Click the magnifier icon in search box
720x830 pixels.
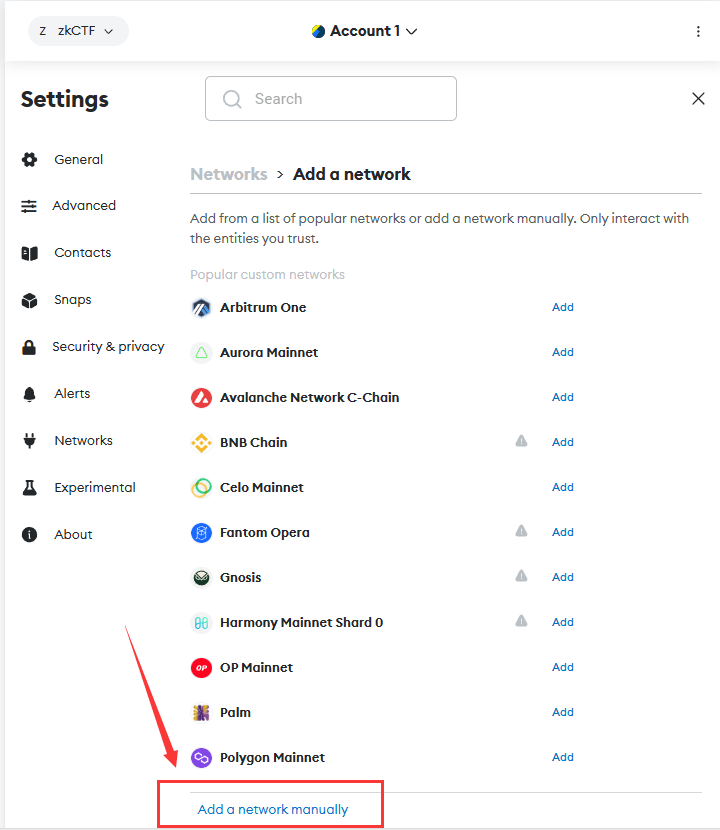click(232, 99)
